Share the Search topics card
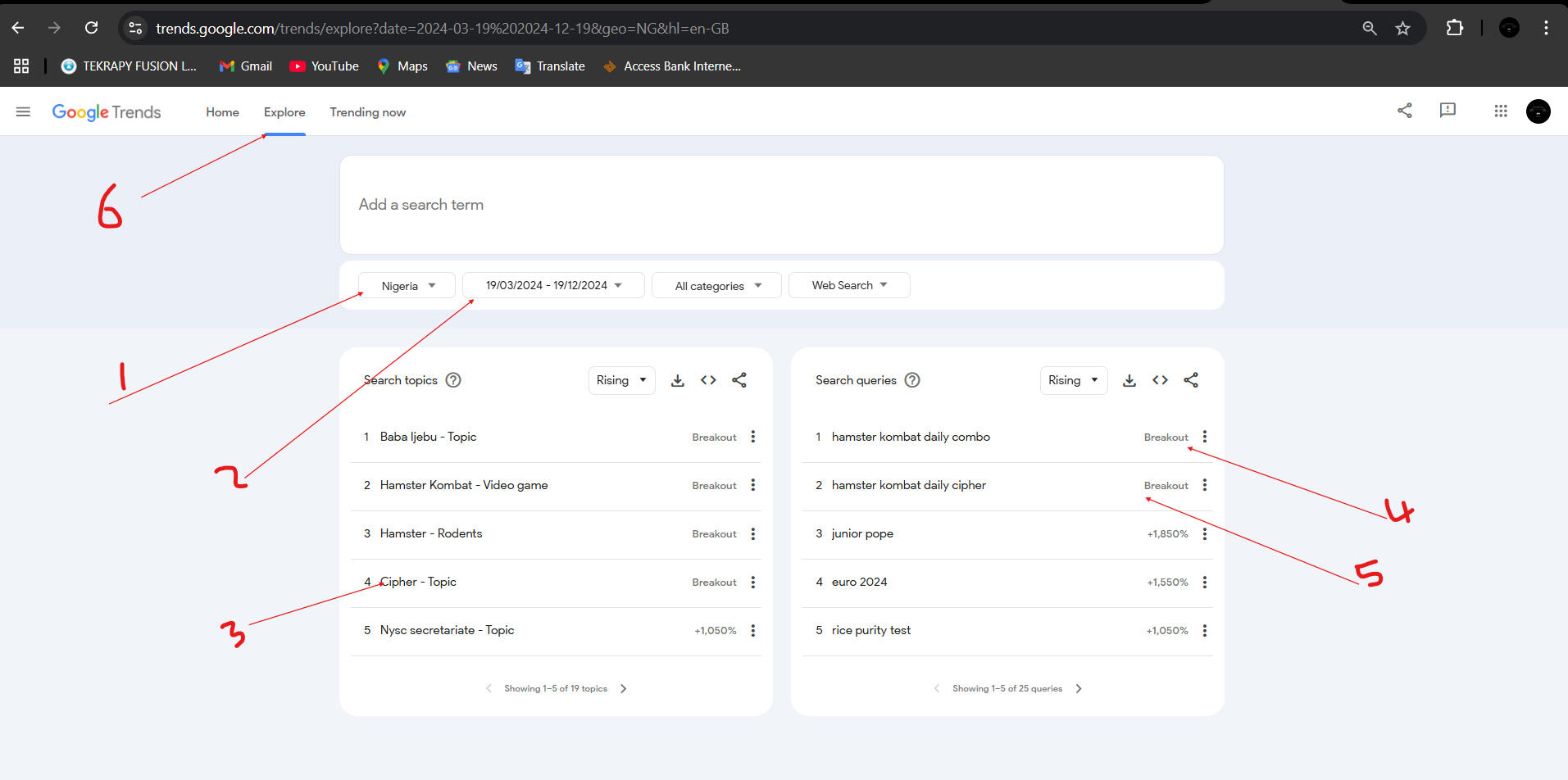1568x780 pixels. [739, 380]
